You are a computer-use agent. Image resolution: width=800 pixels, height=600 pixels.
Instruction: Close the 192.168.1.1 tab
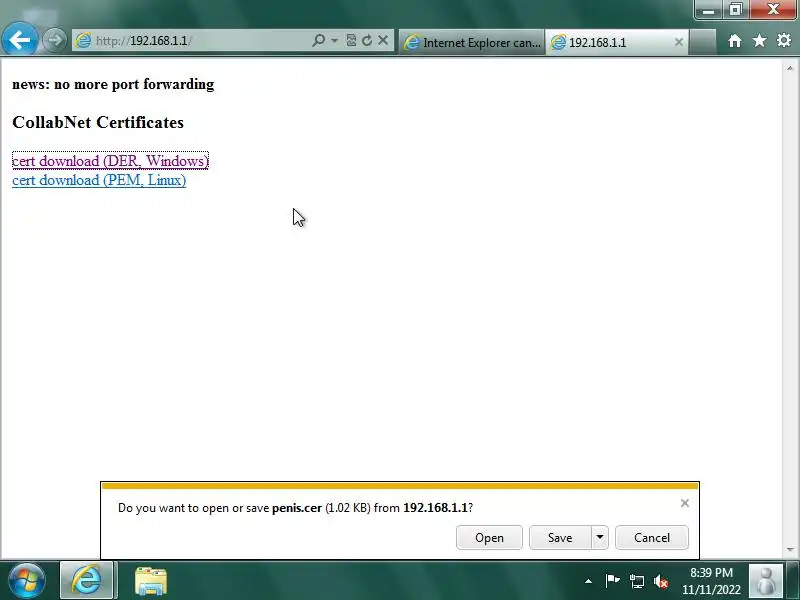679,42
